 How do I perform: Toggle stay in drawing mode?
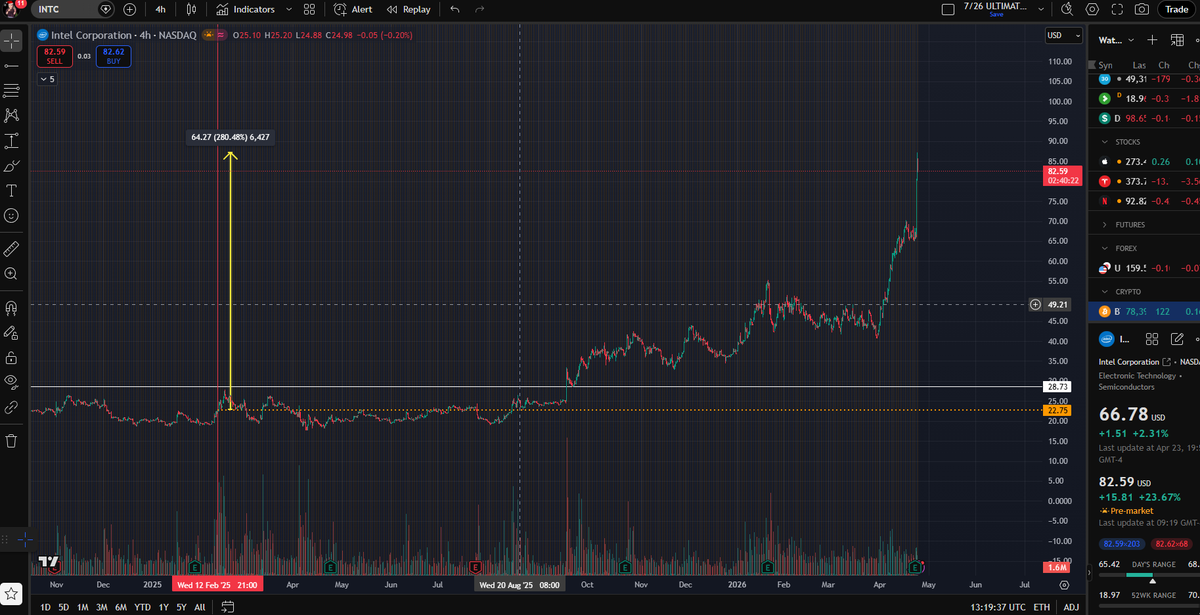pyautogui.click(x=12, y=332)
